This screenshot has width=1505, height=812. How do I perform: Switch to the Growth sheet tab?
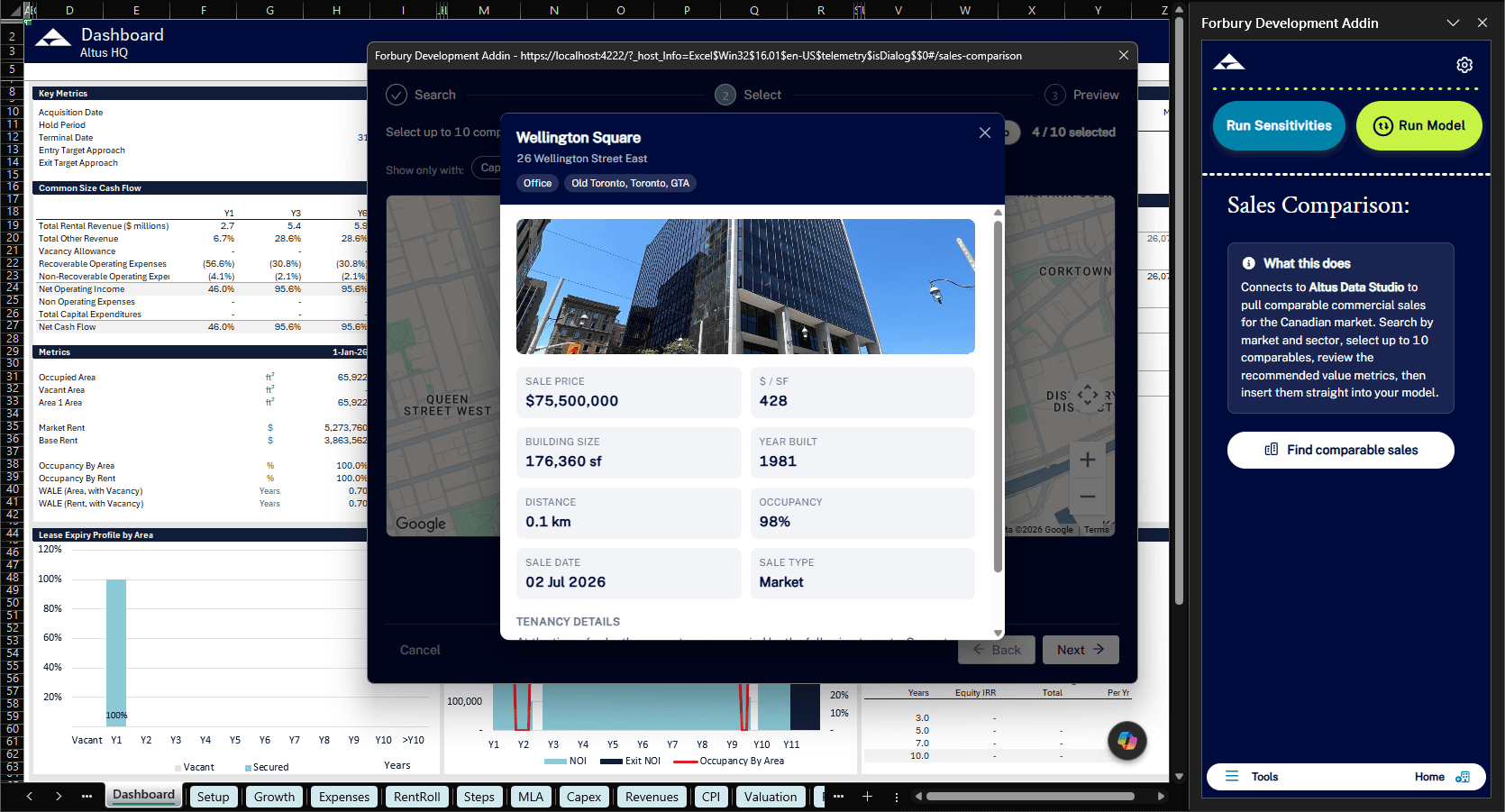(275, 797)
